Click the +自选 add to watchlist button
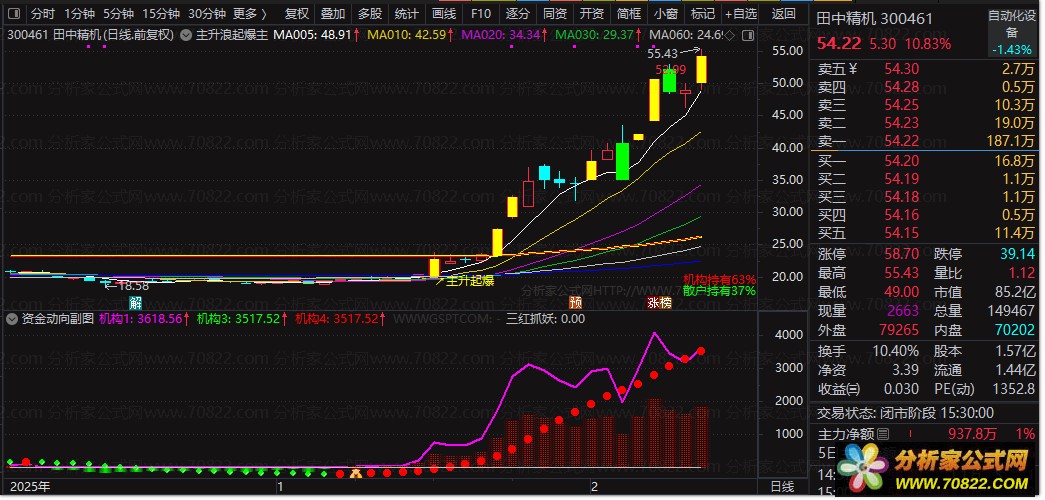The height and width of the screenshot is (500, 1045). coord(739,14)
